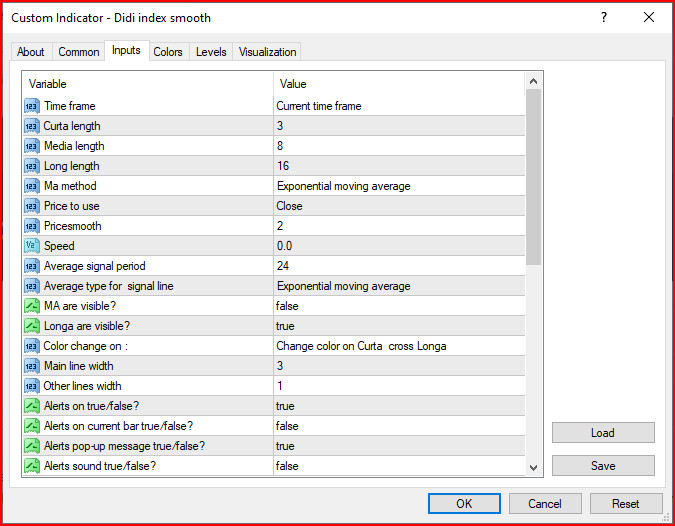
Task: Click the icon next to Main line width
Action: click(x=31, y=366)
